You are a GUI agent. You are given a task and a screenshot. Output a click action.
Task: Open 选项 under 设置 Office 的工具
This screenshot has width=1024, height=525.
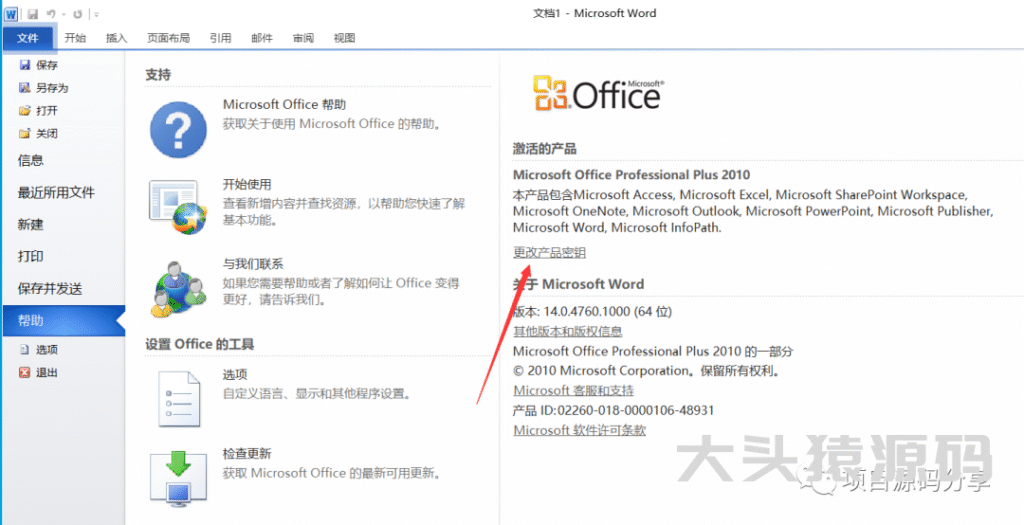point(179,398)
